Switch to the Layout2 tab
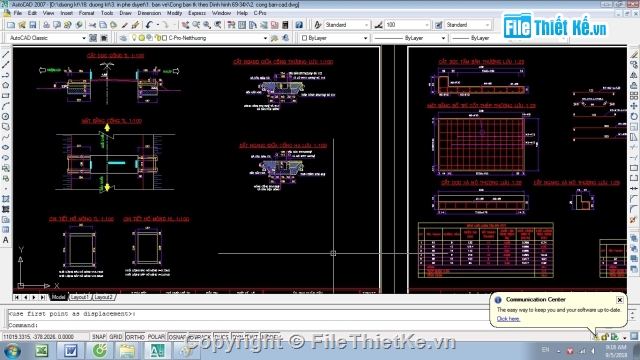 coord(103,297)
